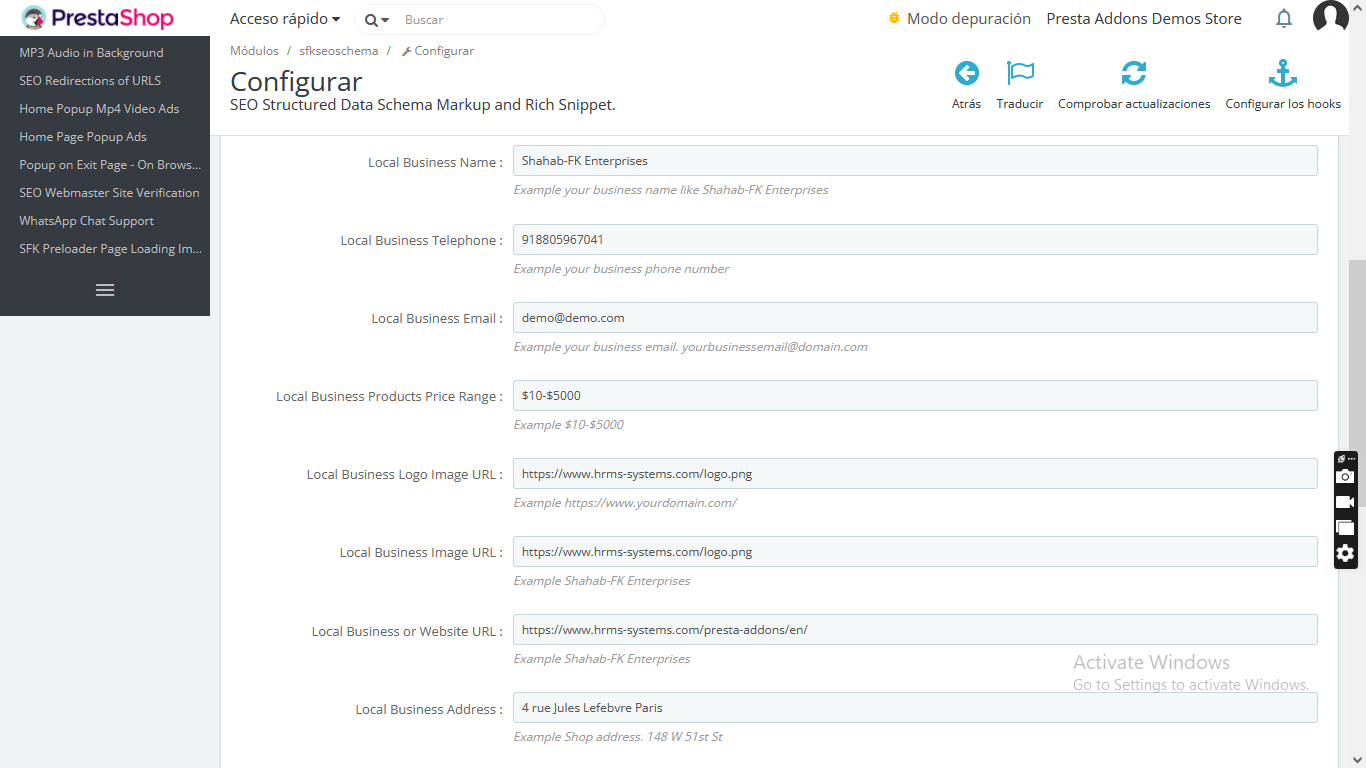Go to Módulos breadcrumb
This screenshot has height=768, width=1366.
pyautogui.click(x=254, y=51)
